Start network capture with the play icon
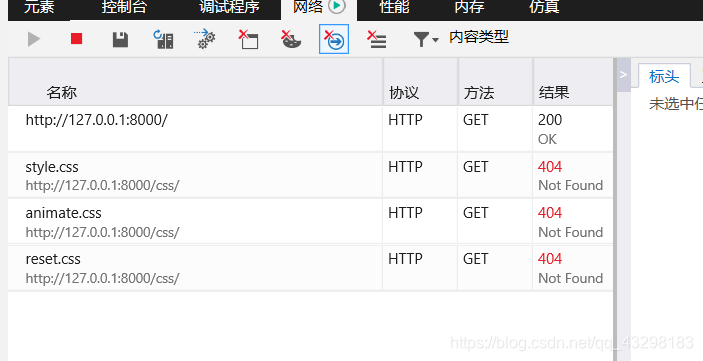The width and height of the screenshot is (703, 361). 34,39
